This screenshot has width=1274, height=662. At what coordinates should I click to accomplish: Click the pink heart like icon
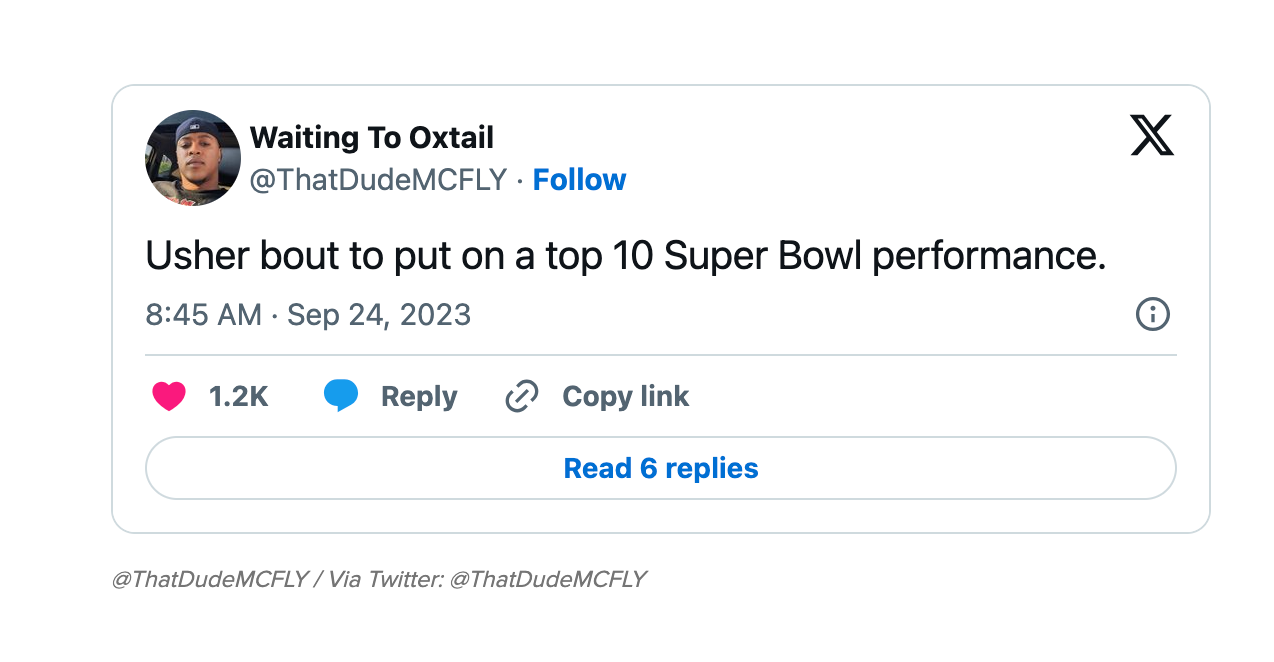169,397
